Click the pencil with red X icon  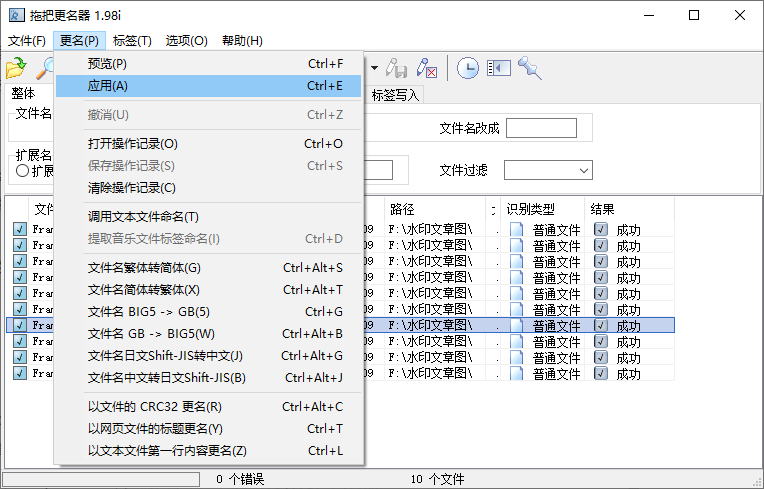pyautogui.click(x=426, y=68)
